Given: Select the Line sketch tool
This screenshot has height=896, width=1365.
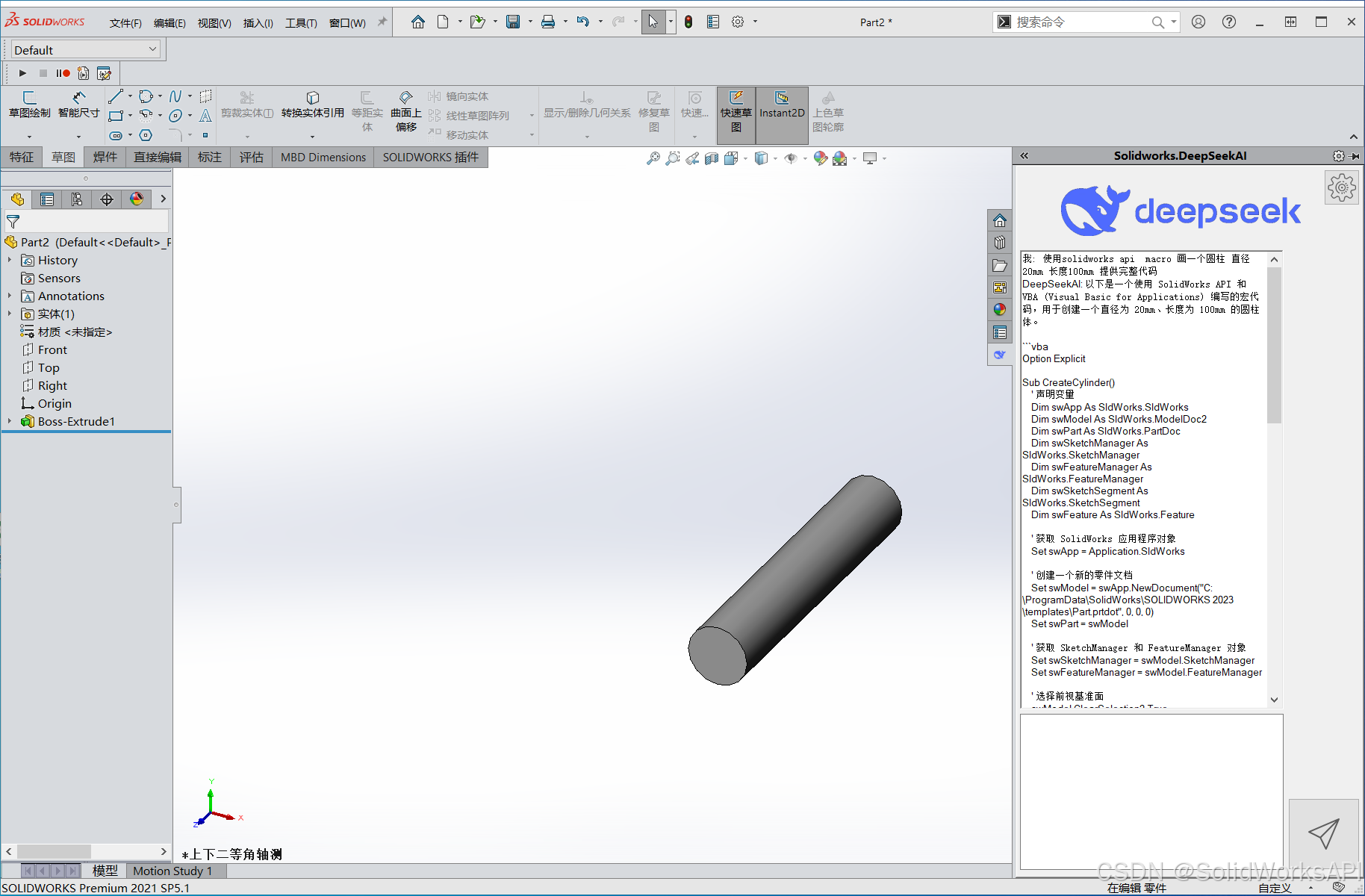Looking at the screenshot, I should coord(116,96).
